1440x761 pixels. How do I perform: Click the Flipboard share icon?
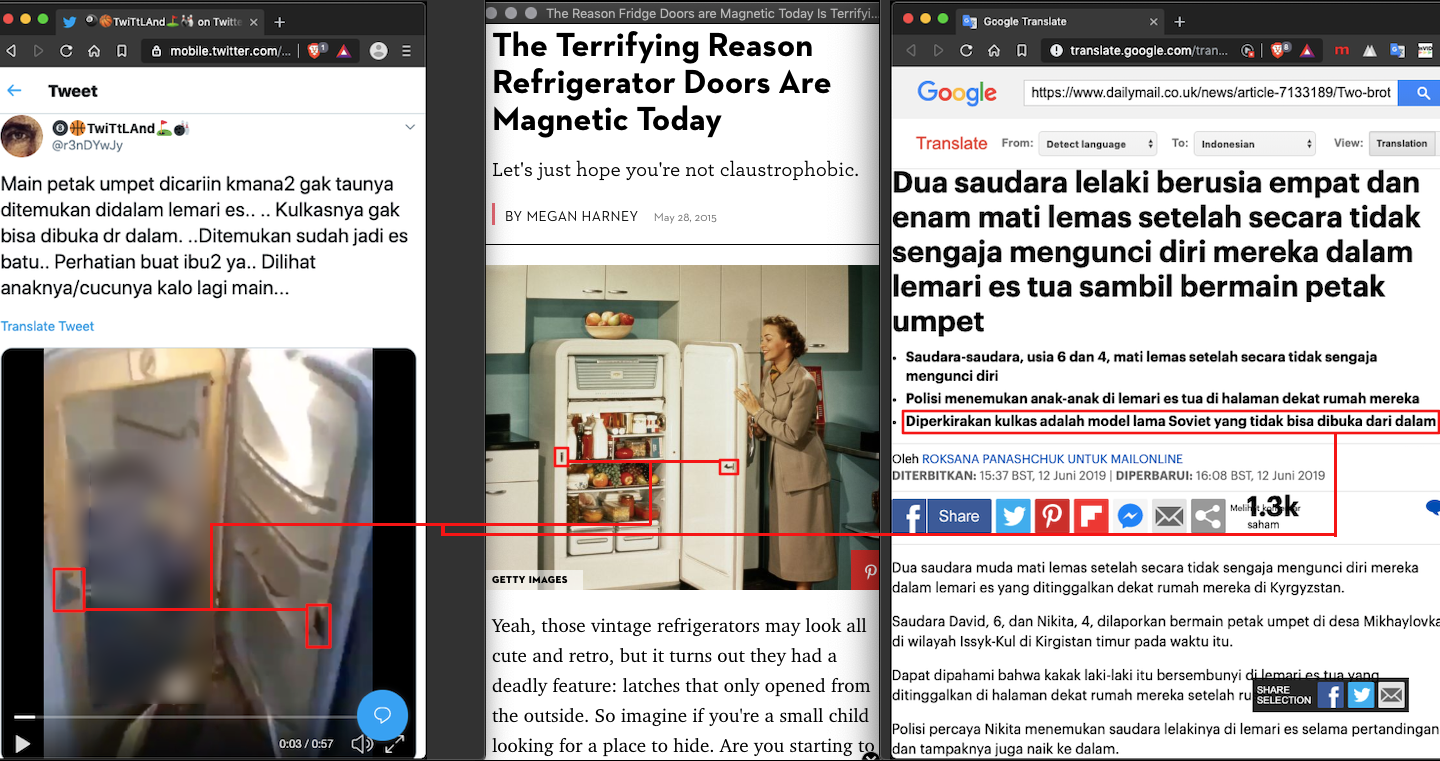click(1091, 516)
